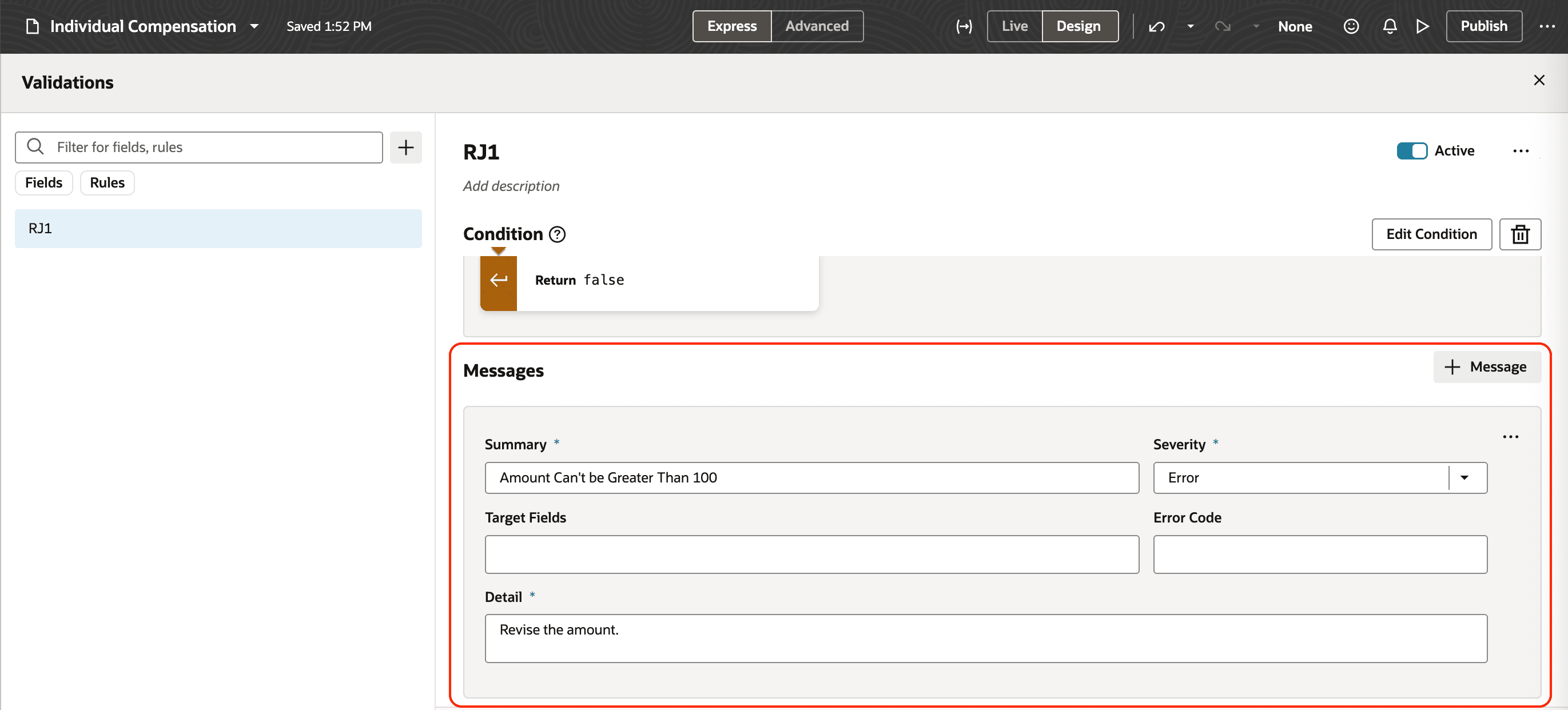Open the notifications bell icon
1568x710 pixels.
(x=1390, y=26)
